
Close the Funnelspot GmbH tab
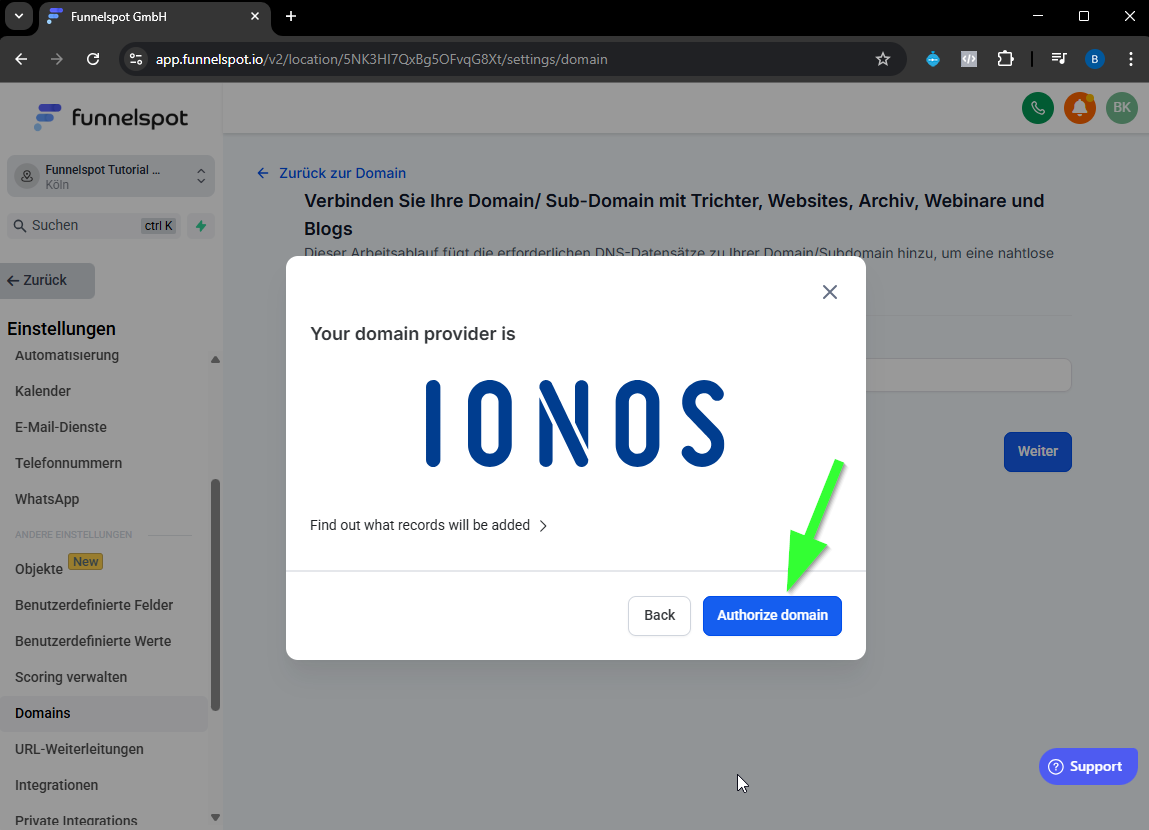(x=255, y=16)
